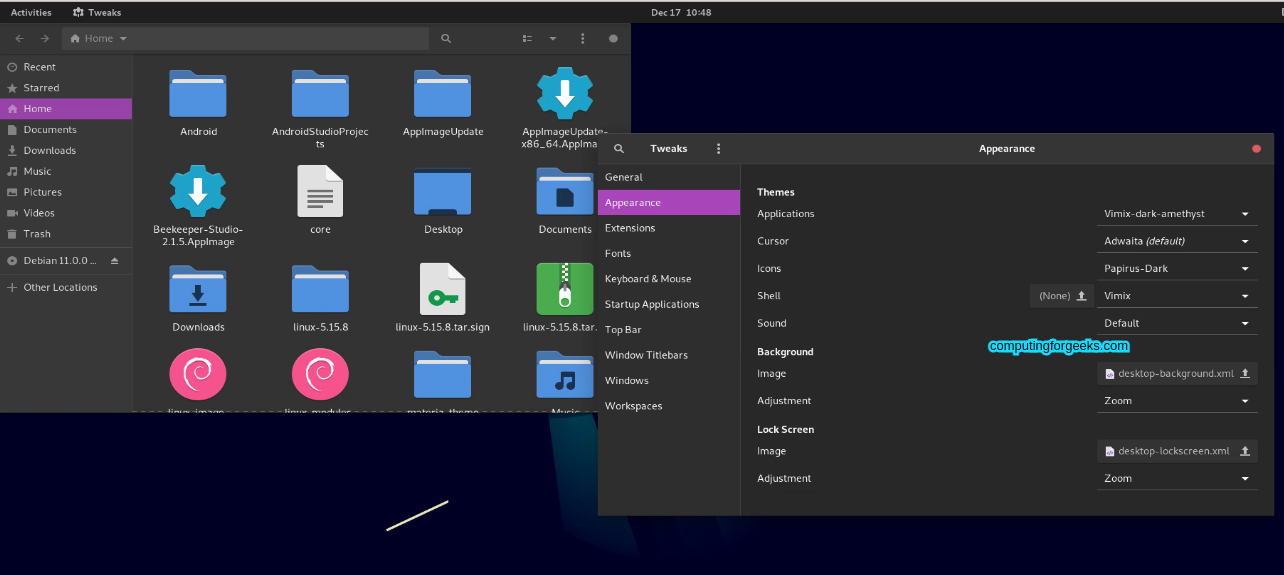The height and width of the screenshot is (575, 1284).
Task: Open Documents in Files sidebar
Action: (66, 130)
